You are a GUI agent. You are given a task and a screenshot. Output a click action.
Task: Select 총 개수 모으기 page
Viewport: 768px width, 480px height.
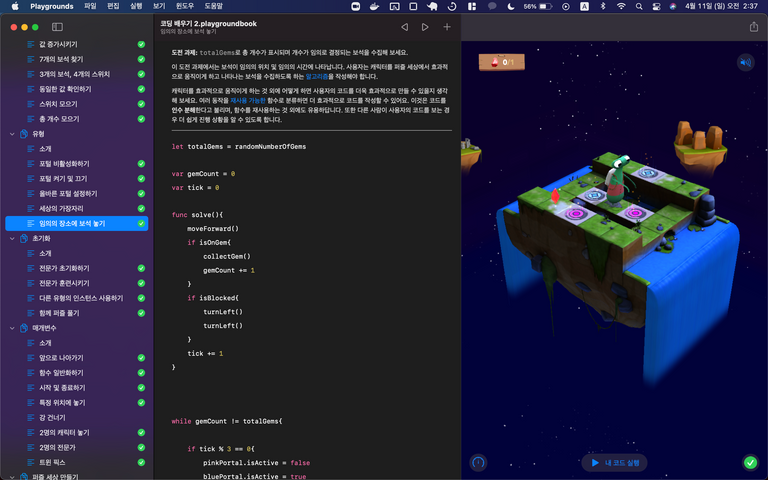tap(78, 119)
